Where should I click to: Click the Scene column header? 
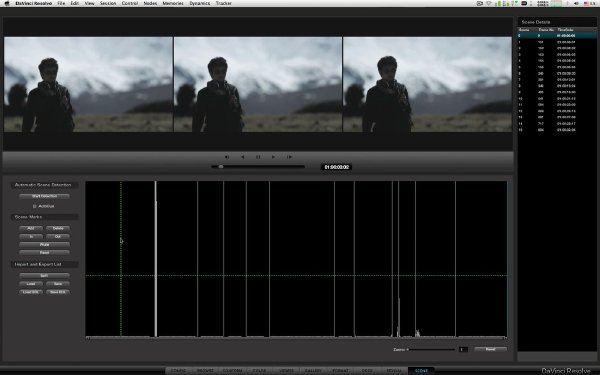pos(524,29)
